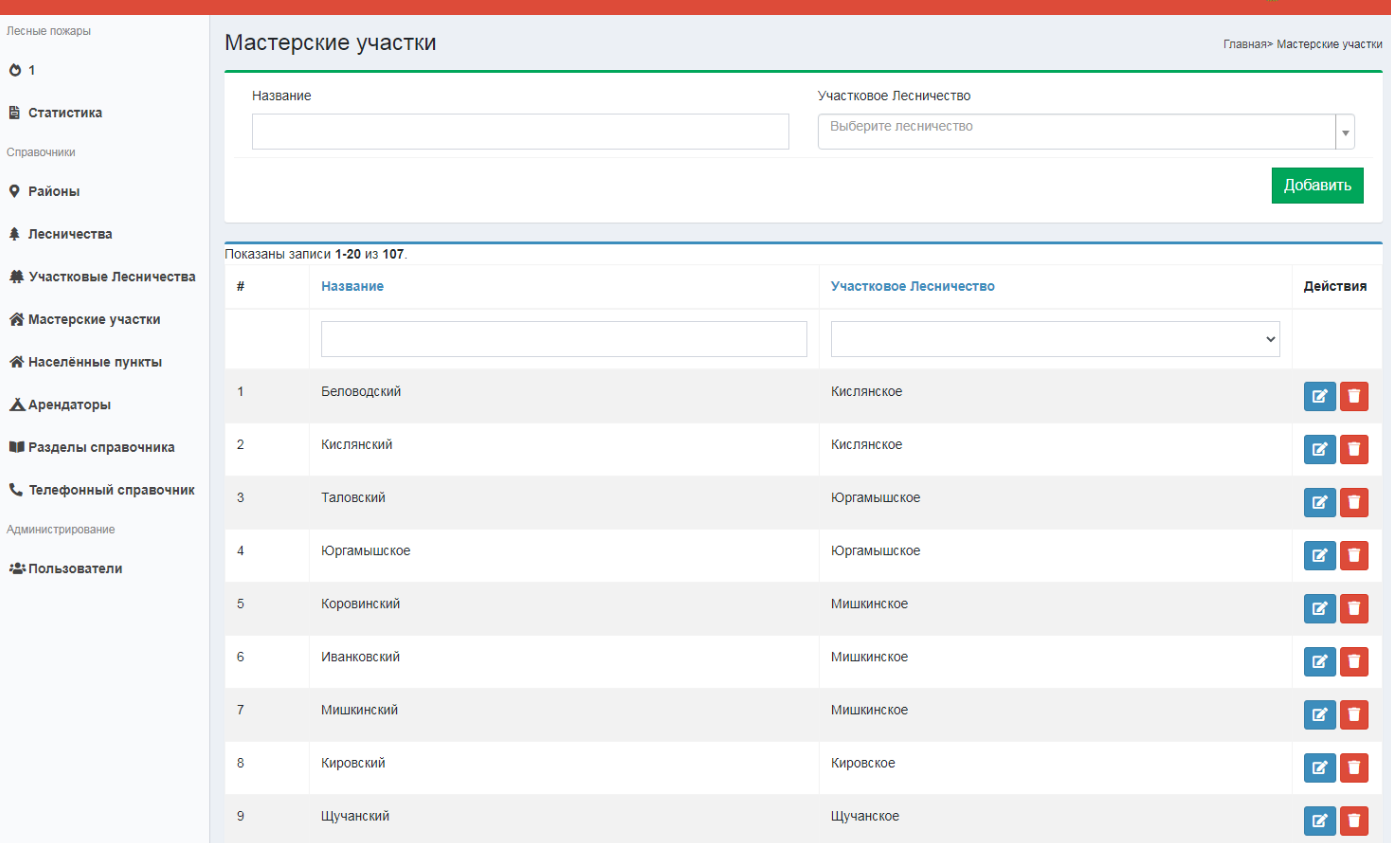This screenshot has height=843, width=1391.
Task: Open Статистика in the sidebar
Action: coord(64,113)
